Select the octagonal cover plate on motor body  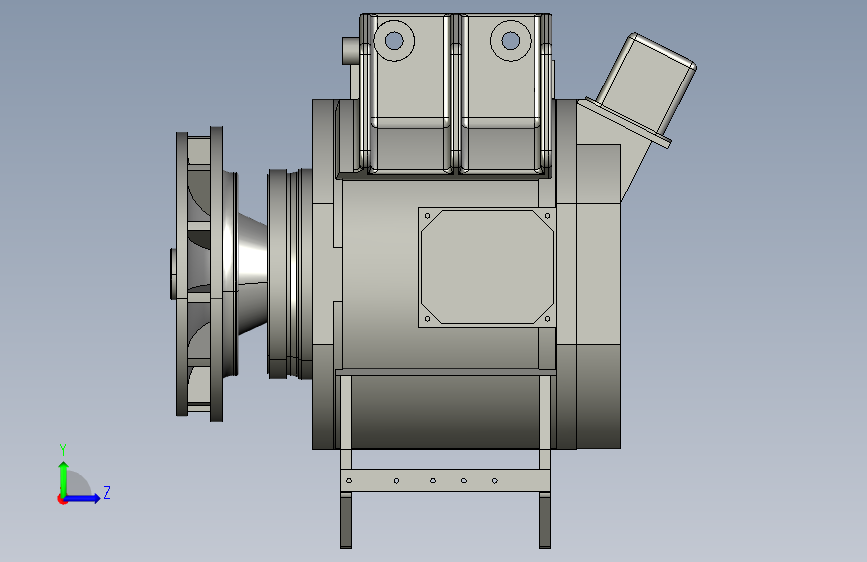pyautogui.click(x=487, y=267)
